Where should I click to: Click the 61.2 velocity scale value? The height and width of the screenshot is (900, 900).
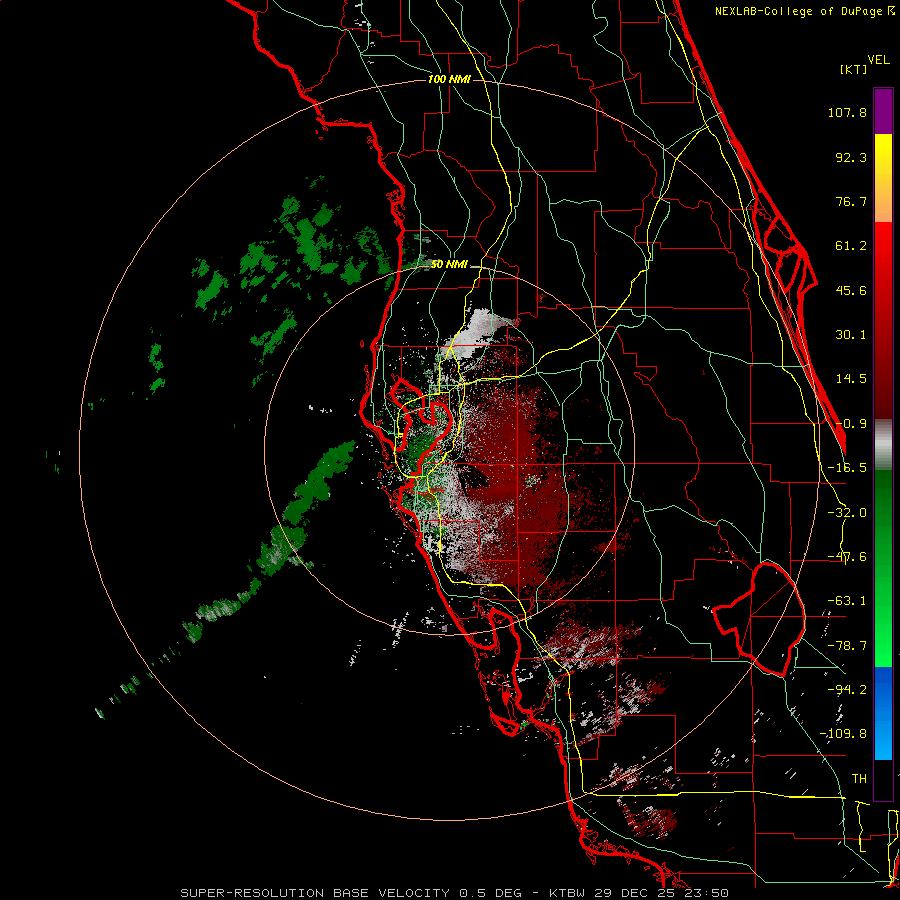851,246
